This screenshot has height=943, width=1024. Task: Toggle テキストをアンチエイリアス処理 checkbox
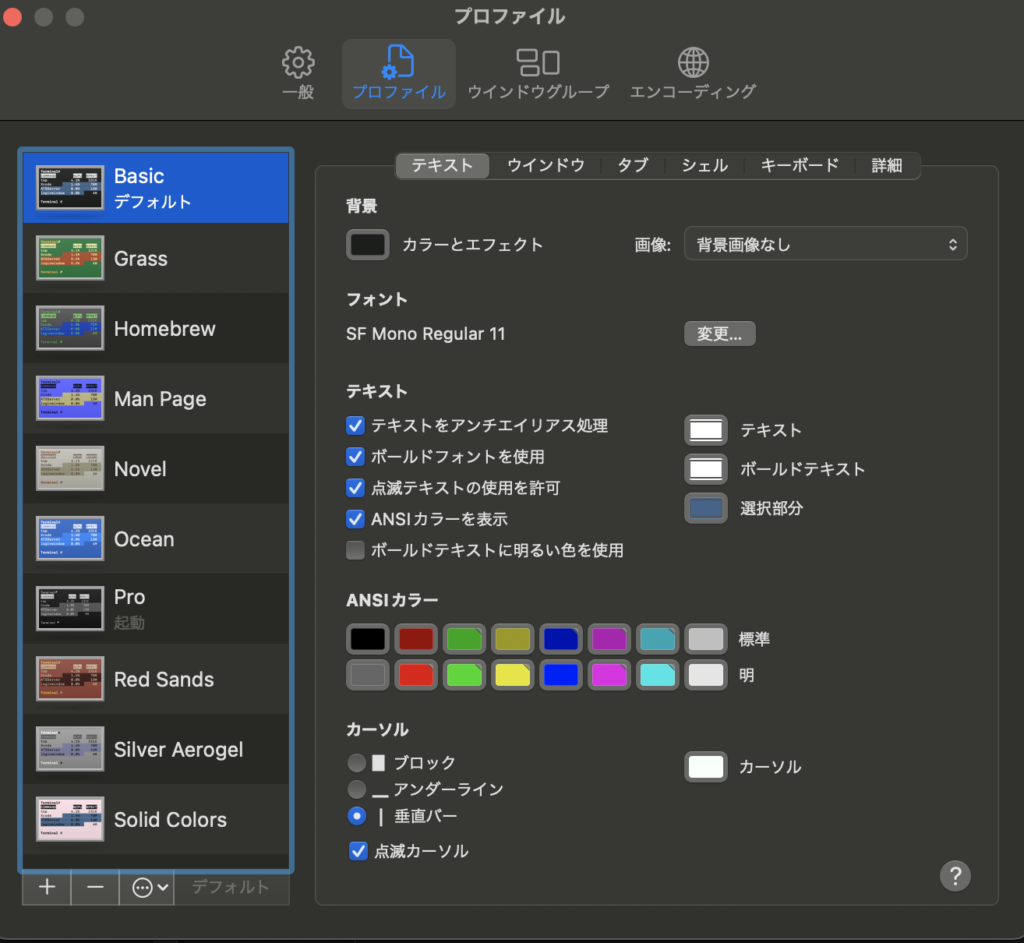[355, 426]
